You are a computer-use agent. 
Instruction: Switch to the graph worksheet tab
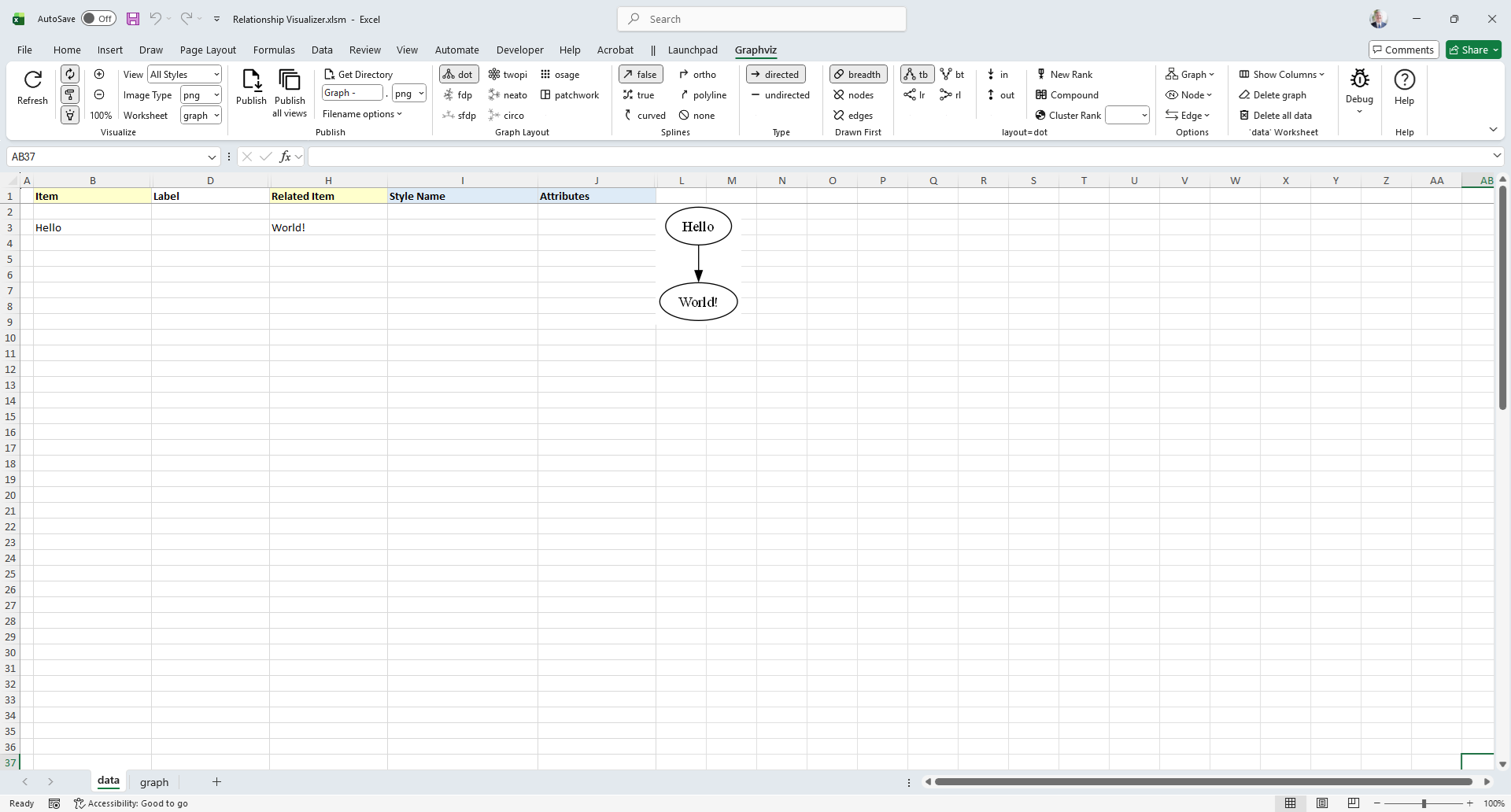[154, 782]
